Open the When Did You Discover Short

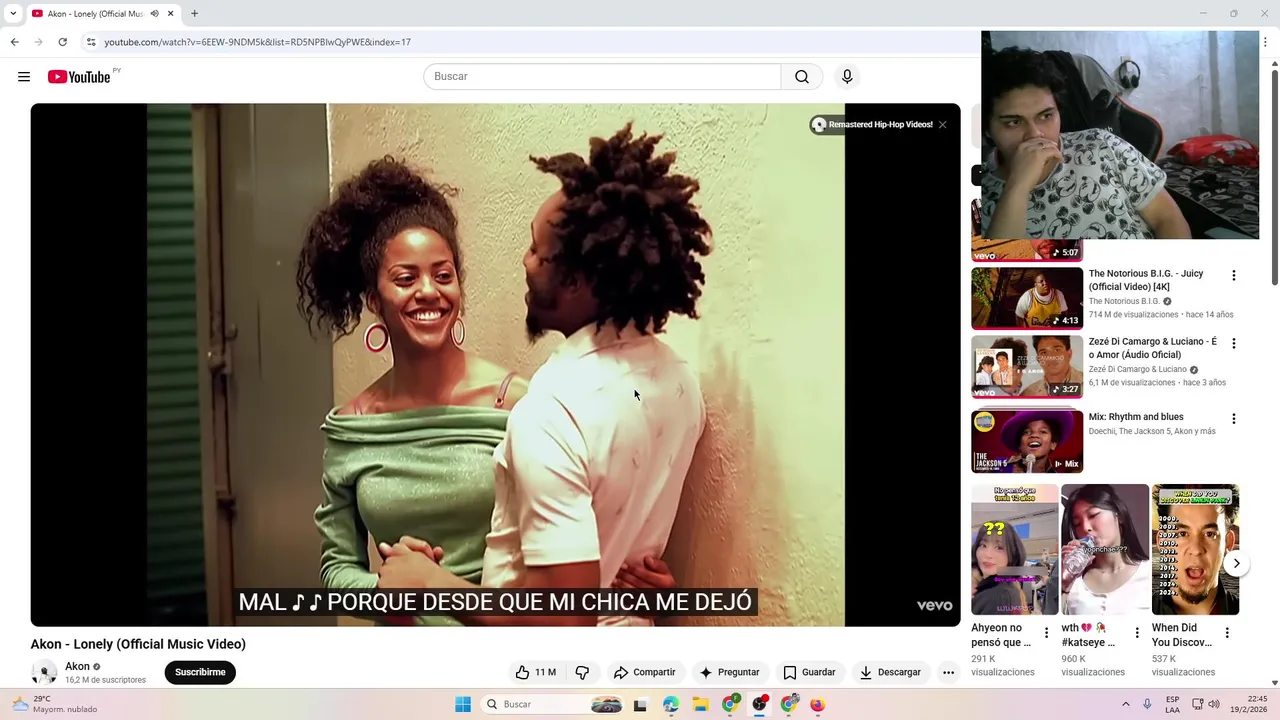(1195, 550)
